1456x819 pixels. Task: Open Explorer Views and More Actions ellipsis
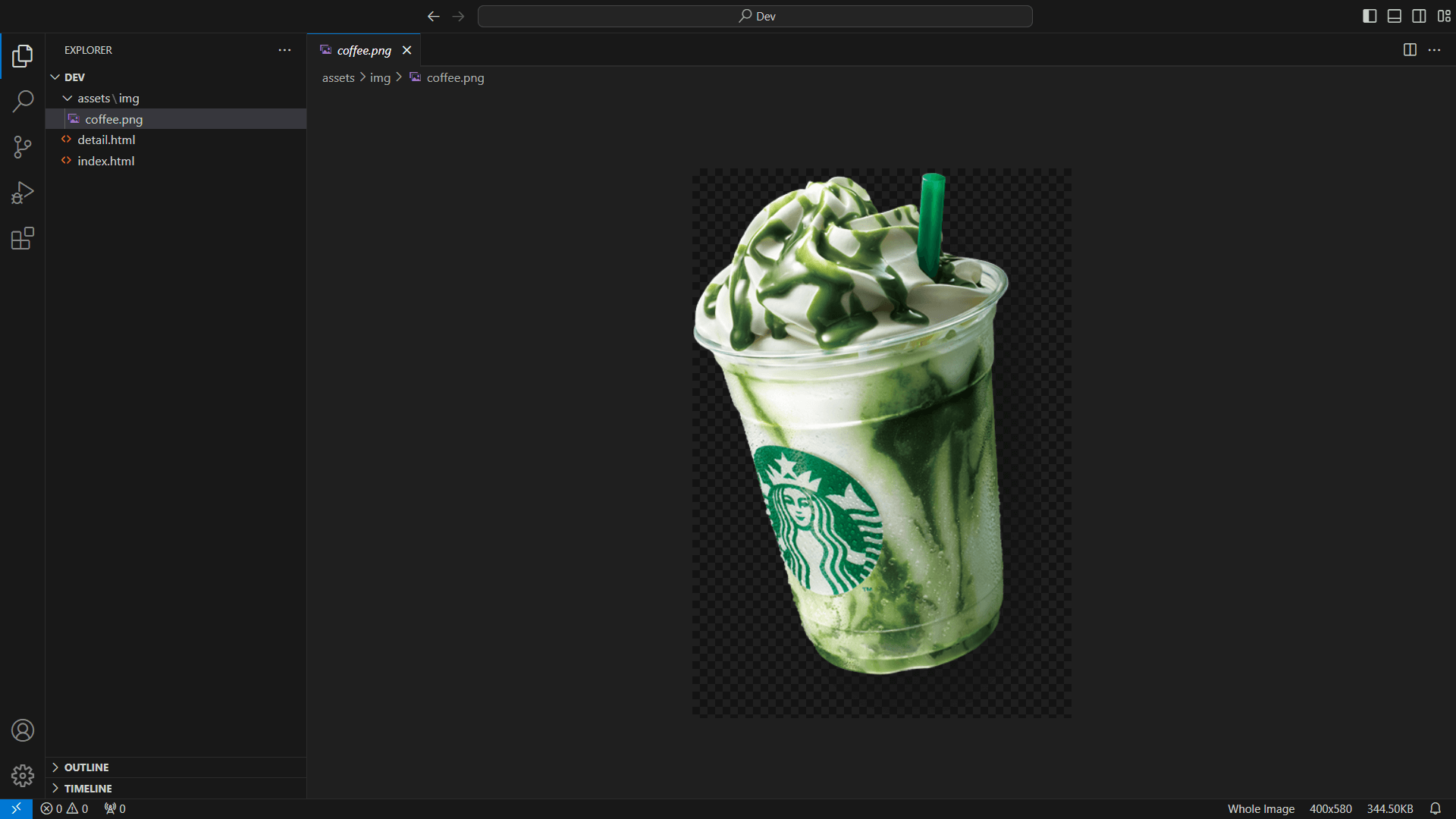coord(284,50)
